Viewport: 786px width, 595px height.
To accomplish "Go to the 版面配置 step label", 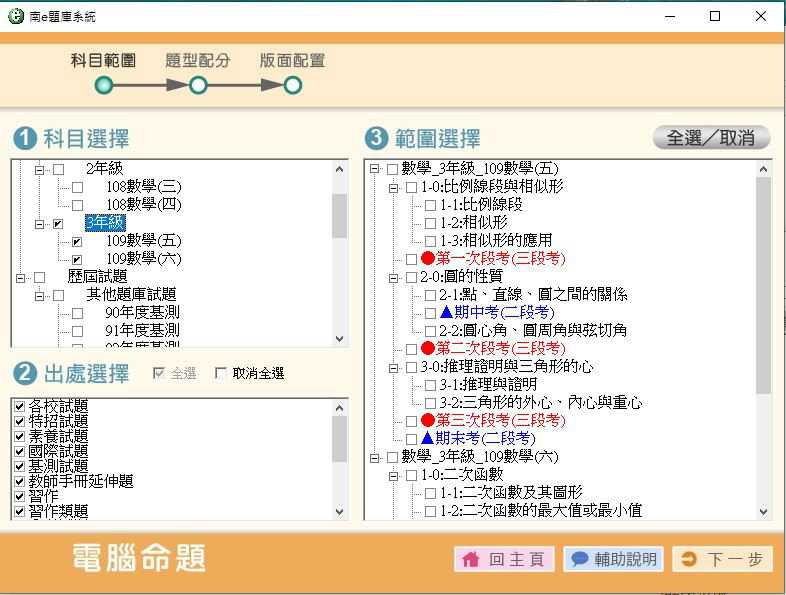I will tap(292, 60).
